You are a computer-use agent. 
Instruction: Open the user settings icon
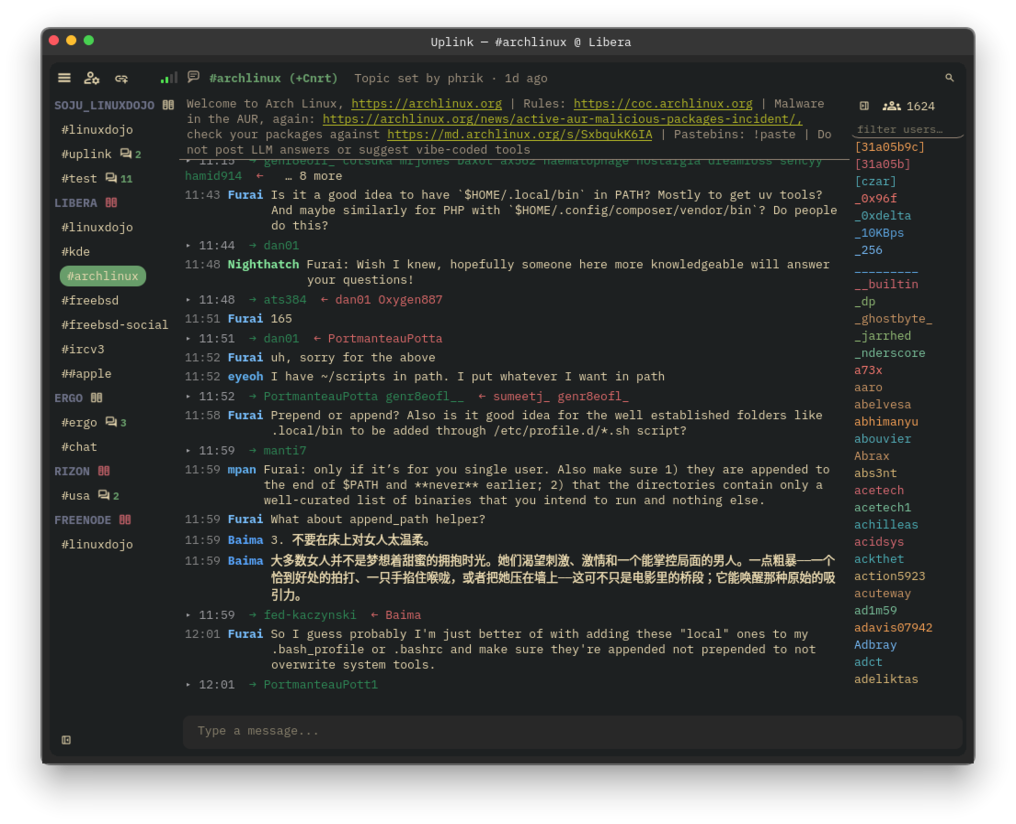[92, 78]
